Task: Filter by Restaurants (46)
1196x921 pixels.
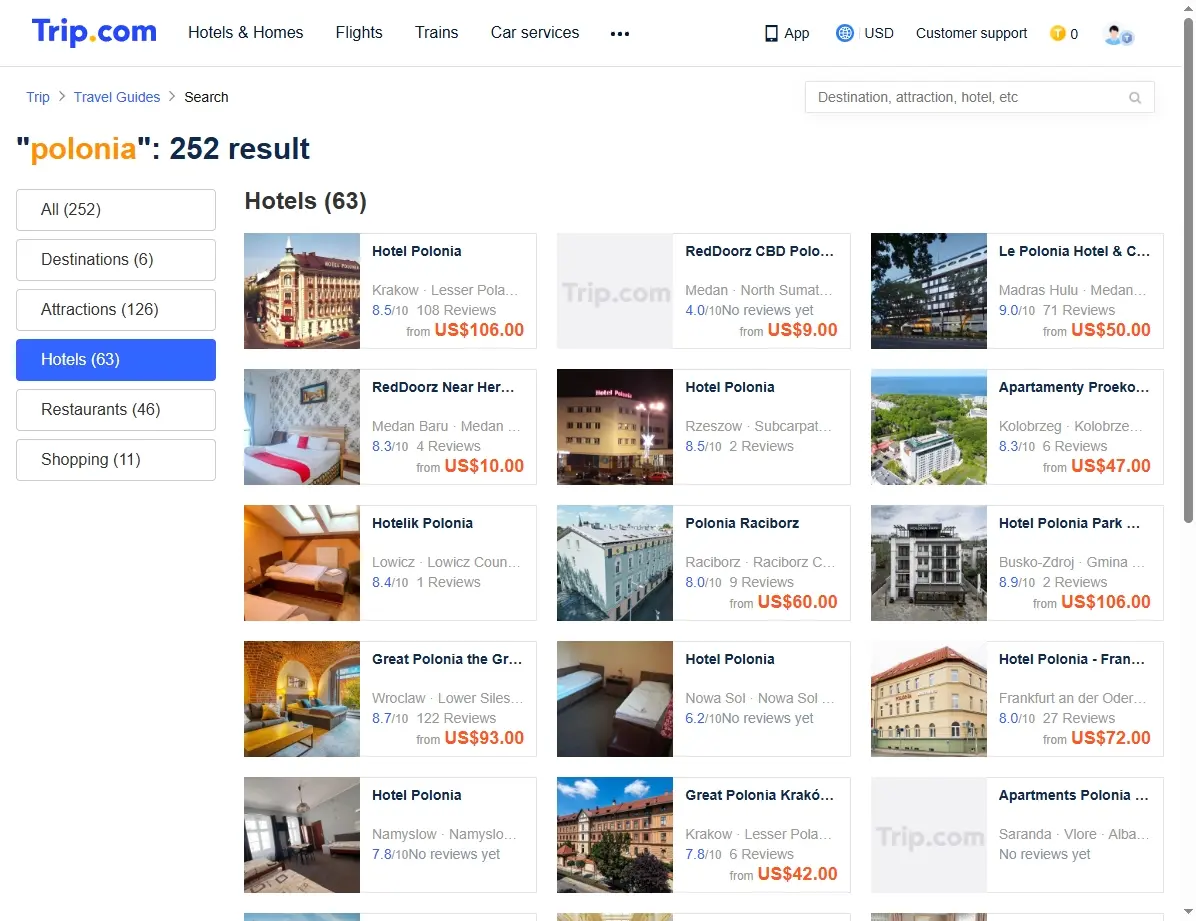Action: [x=116, y=410]
